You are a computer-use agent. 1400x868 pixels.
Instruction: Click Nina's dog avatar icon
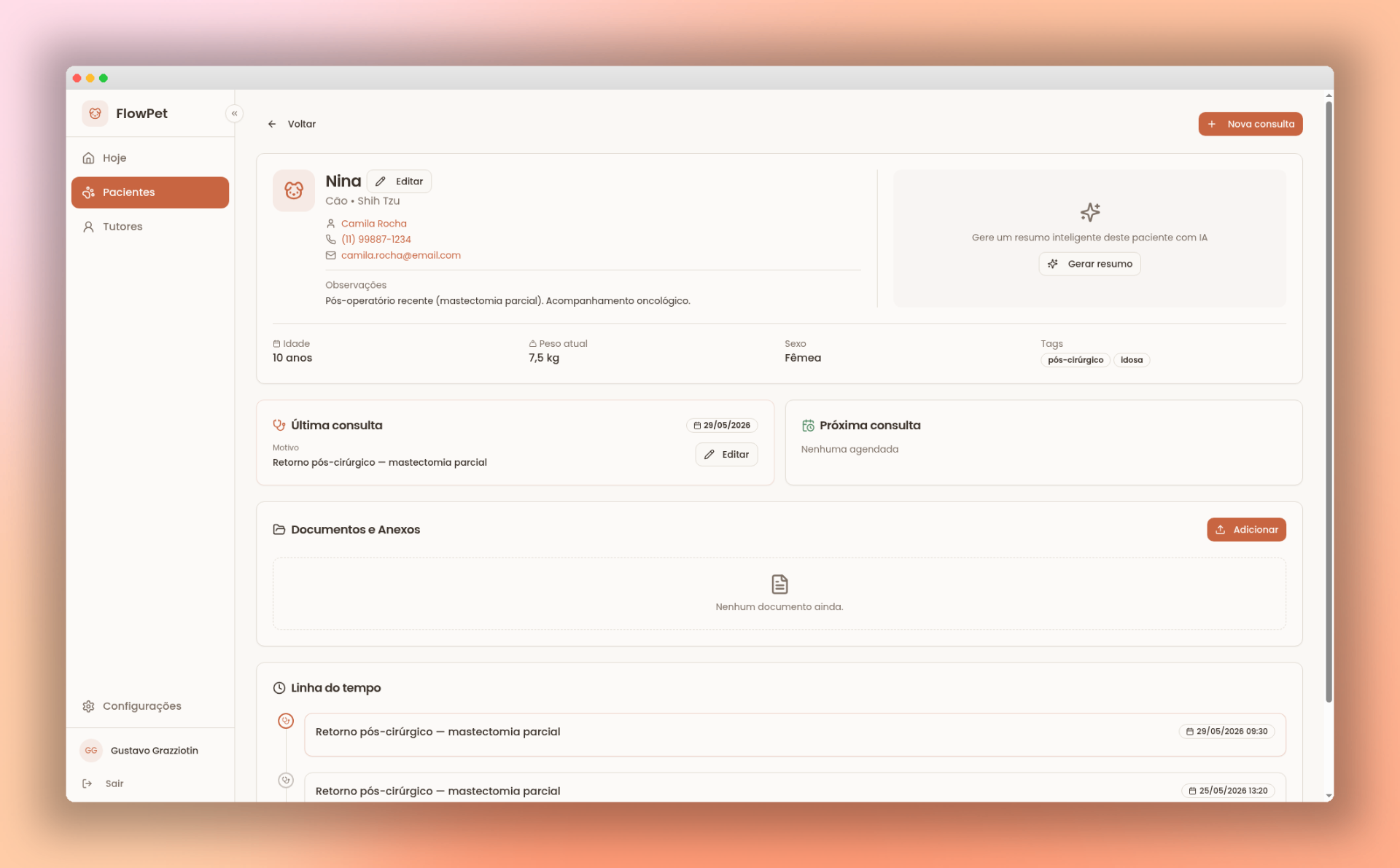(294, 191)
